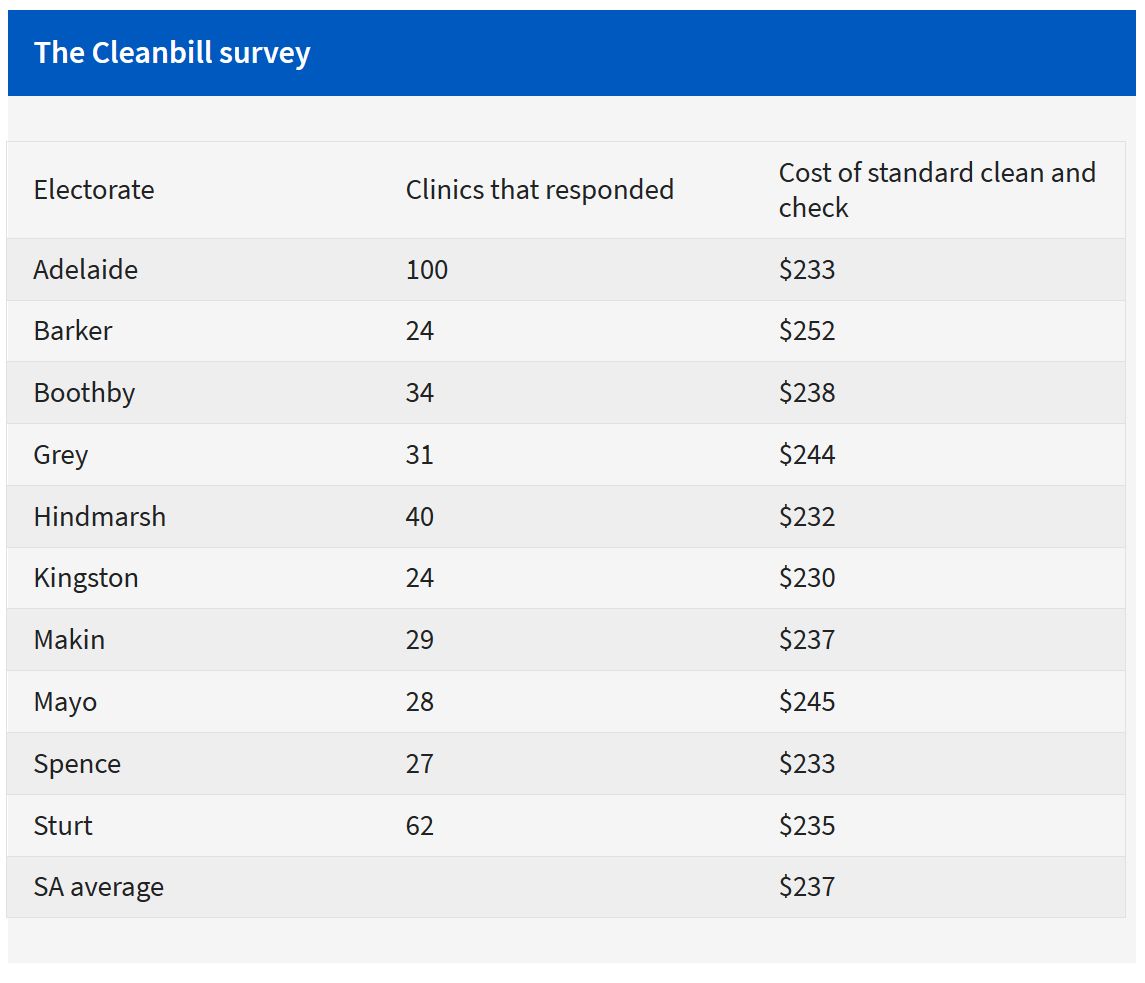Select the Hindmarsh electorate cell

point(100,517)
